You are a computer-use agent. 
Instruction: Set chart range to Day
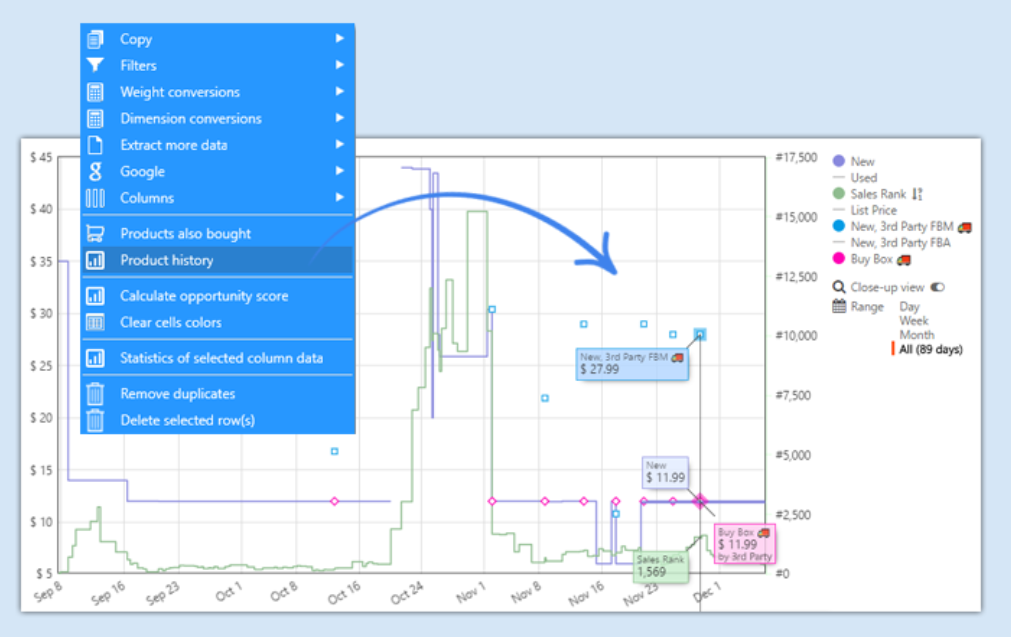(909, 306)
